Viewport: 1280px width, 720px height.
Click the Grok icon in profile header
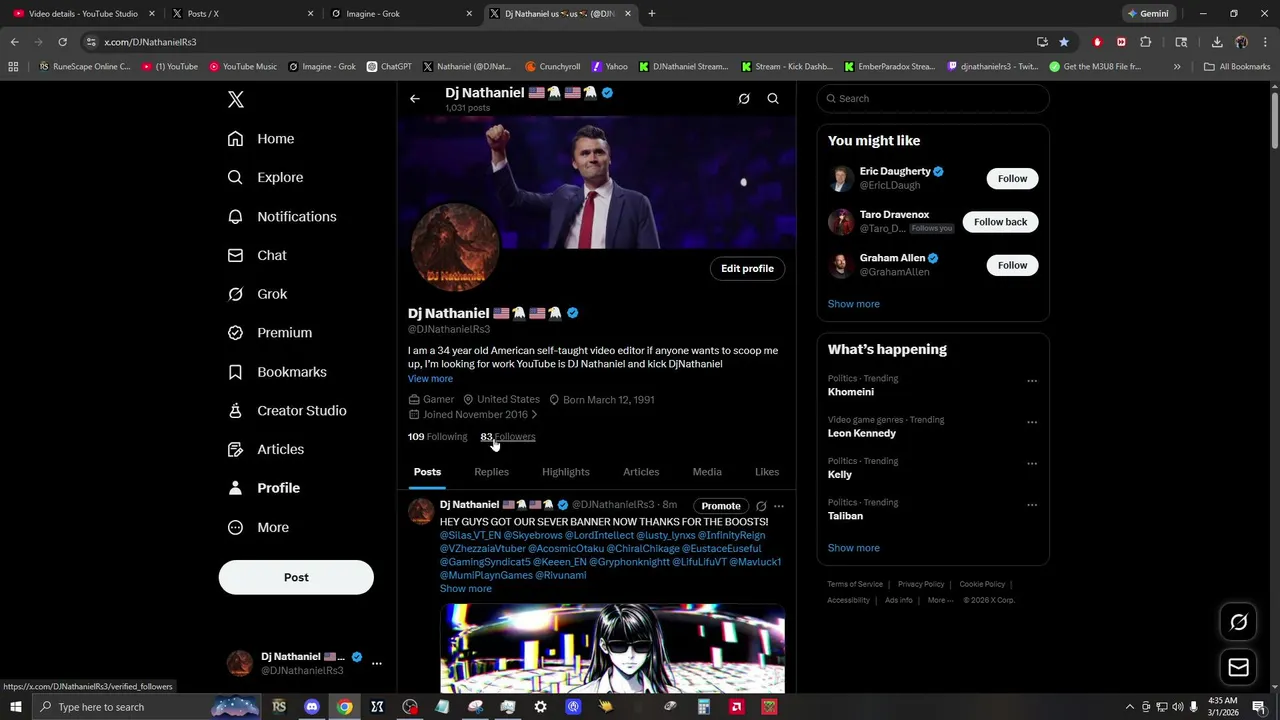tap(744, 99)
